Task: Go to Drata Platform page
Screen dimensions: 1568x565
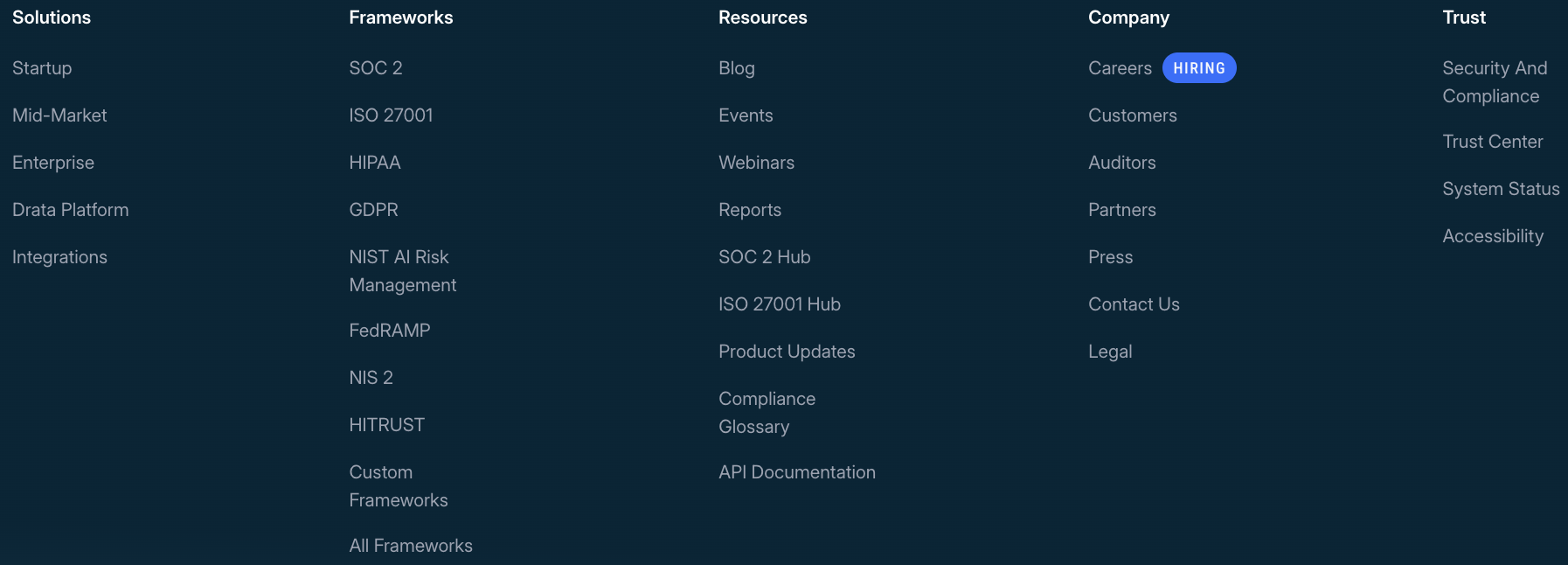Action: pos(70,210)
